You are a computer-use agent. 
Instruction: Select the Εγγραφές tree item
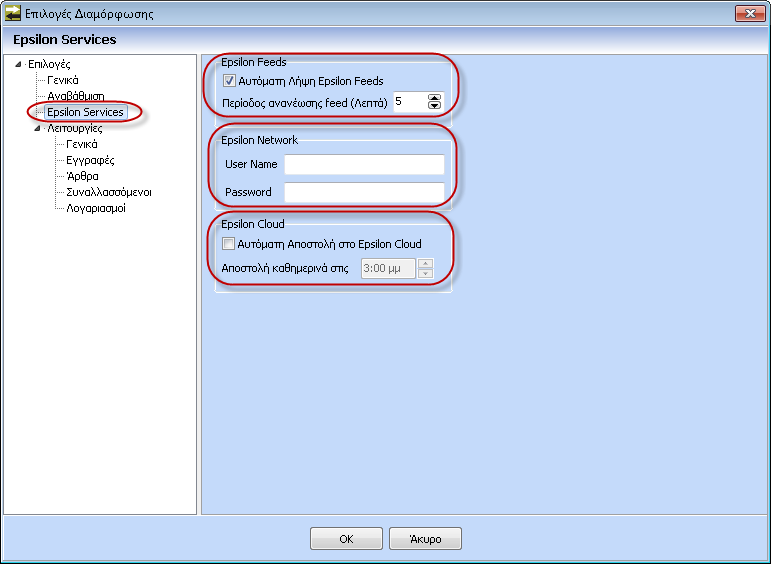point(90,160)
